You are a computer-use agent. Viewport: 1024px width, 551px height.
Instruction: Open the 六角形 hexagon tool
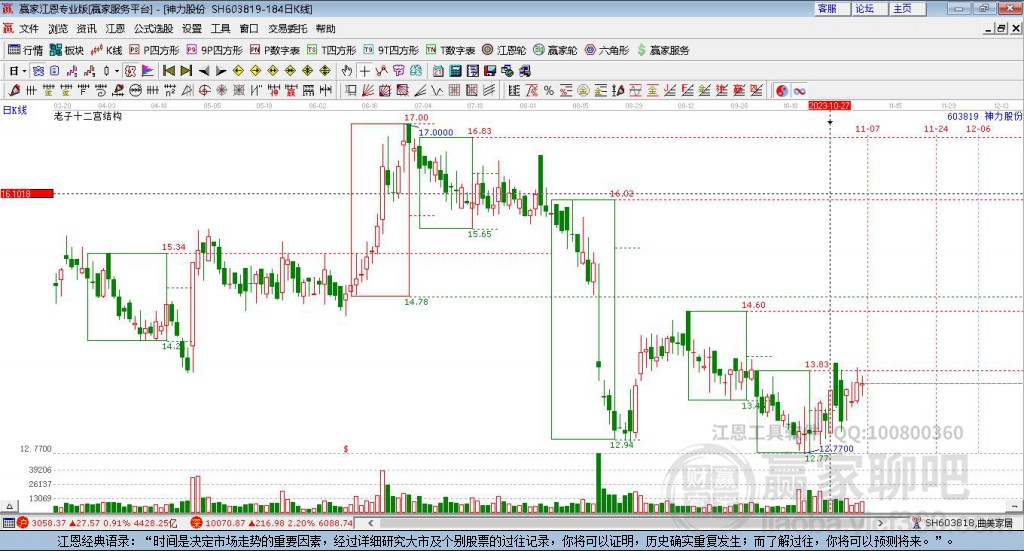(x=607, y=50)
